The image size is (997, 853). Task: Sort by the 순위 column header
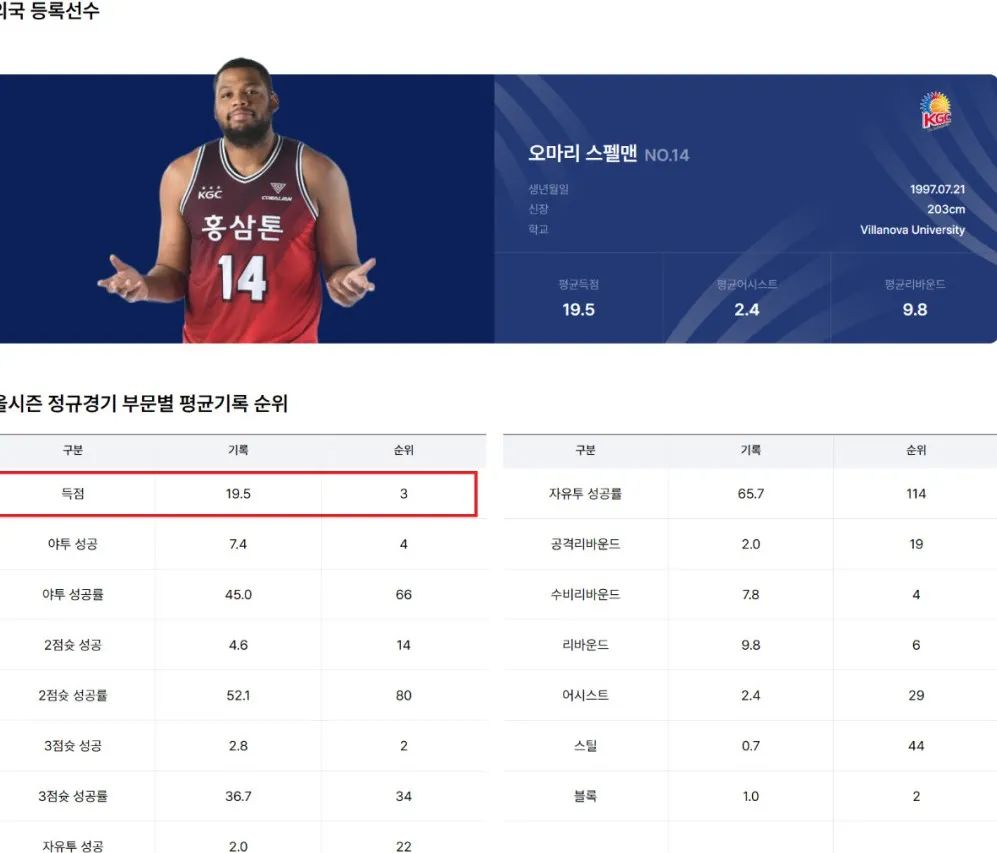[403, 451]
